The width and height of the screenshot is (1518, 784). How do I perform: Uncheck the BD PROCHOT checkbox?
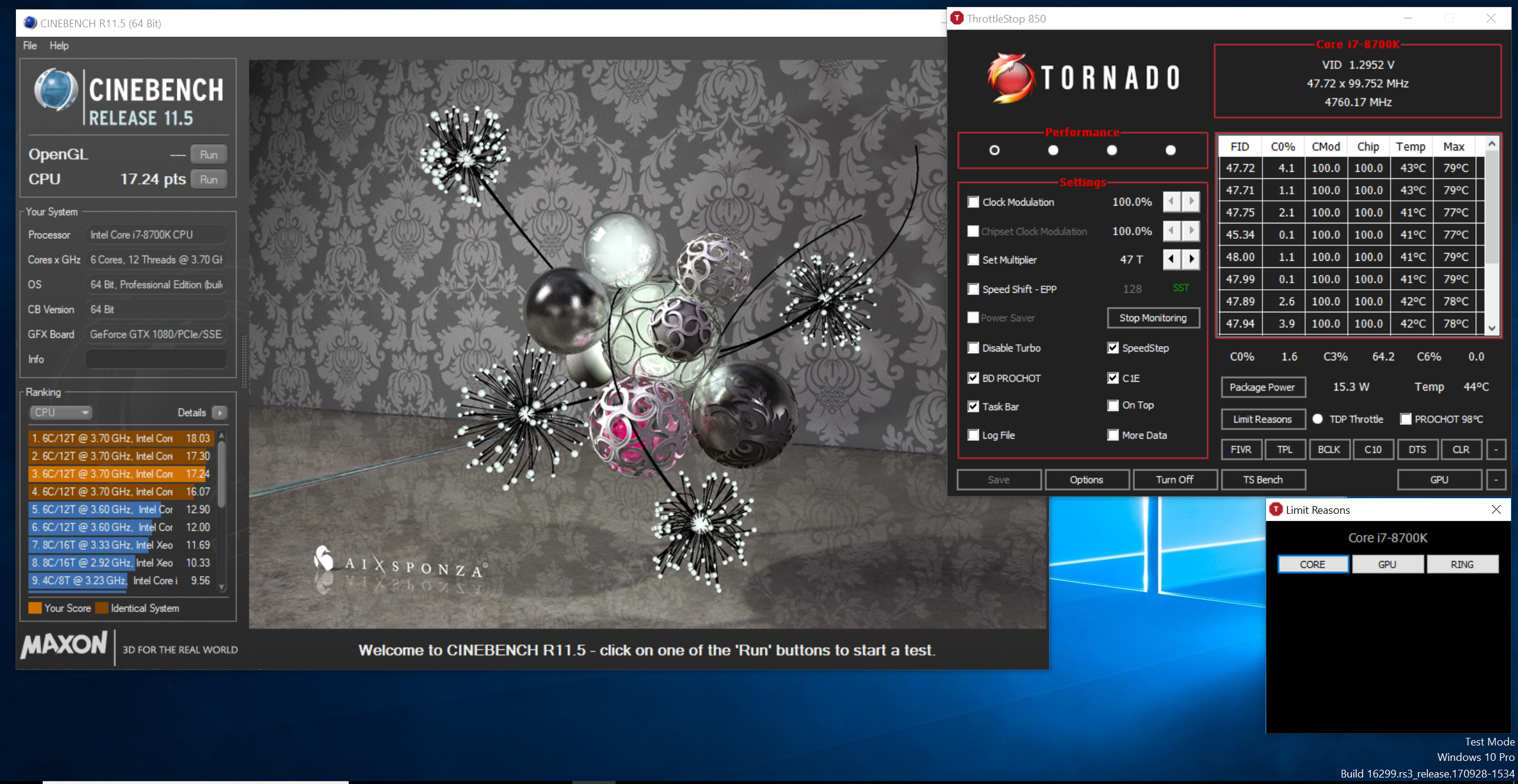[973, 378]
